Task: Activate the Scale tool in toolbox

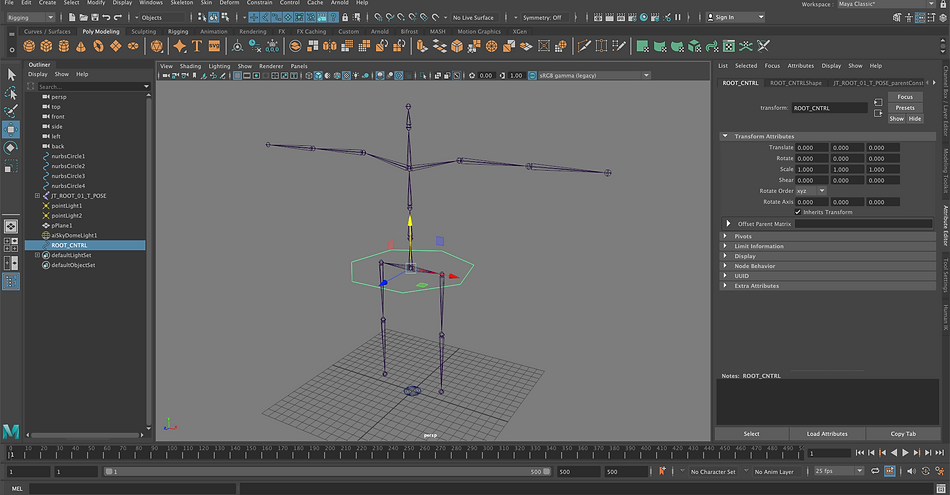Action: point(11,165)
